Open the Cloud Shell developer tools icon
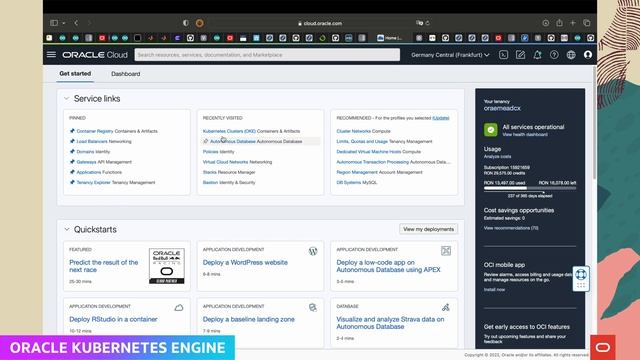This screenshot has width=640, height=360. tap(503, 55)
